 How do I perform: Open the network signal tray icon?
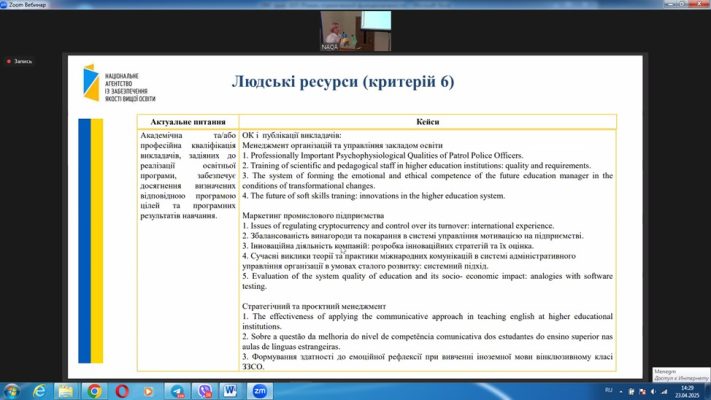(664, 391)
